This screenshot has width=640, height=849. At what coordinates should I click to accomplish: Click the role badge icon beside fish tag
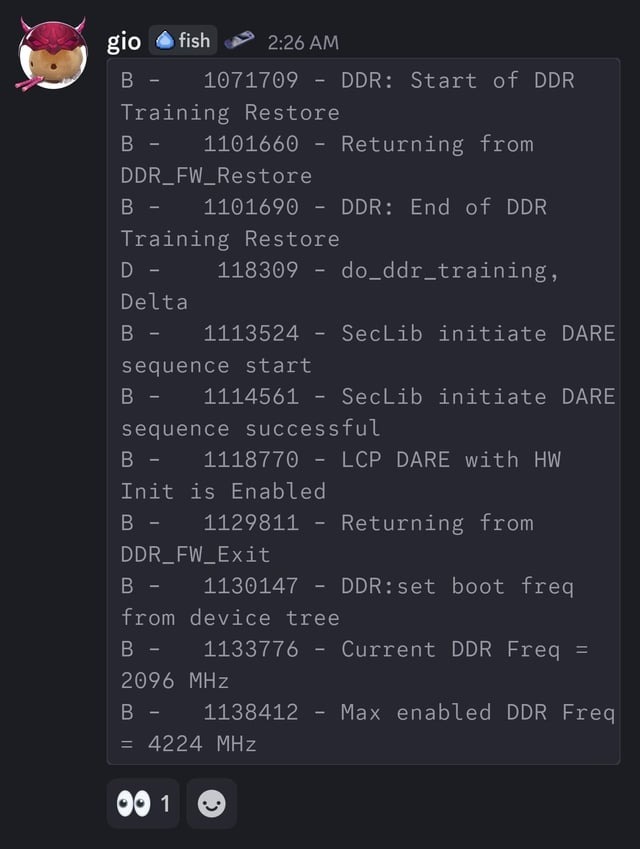(238, 41)
